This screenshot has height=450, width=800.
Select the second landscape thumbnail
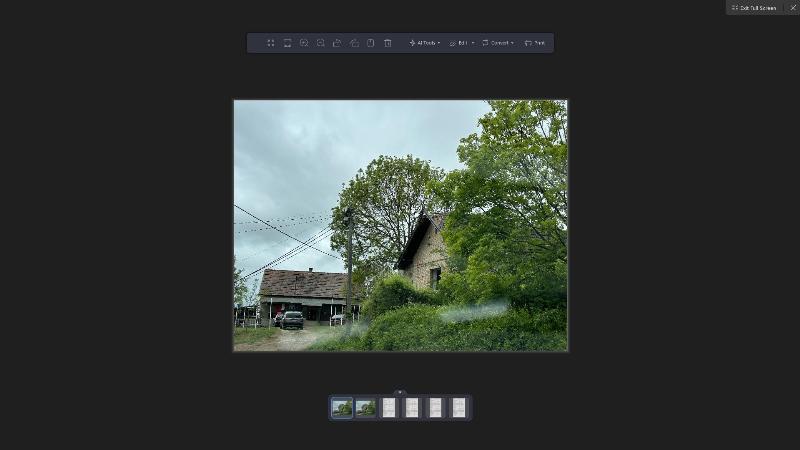coord(365,408)
